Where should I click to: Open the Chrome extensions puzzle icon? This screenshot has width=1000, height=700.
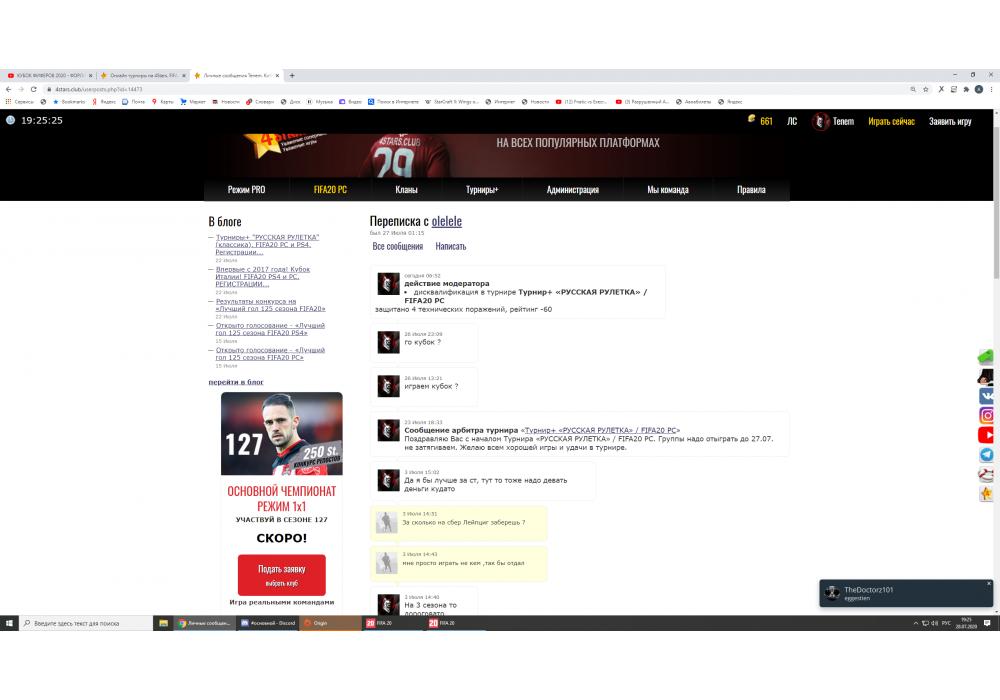(966, 89)
